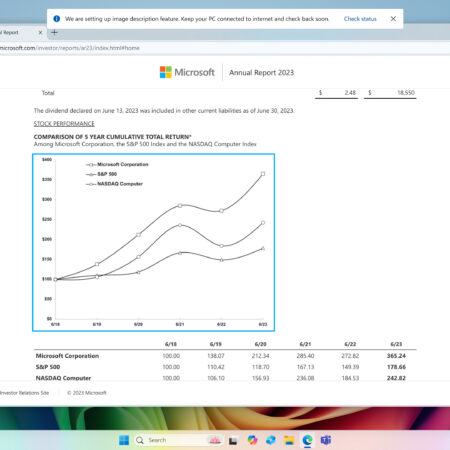Click the 212.34 table cell
The height and width of the screenshot is (450, 450).
click(x=261, y=356)
